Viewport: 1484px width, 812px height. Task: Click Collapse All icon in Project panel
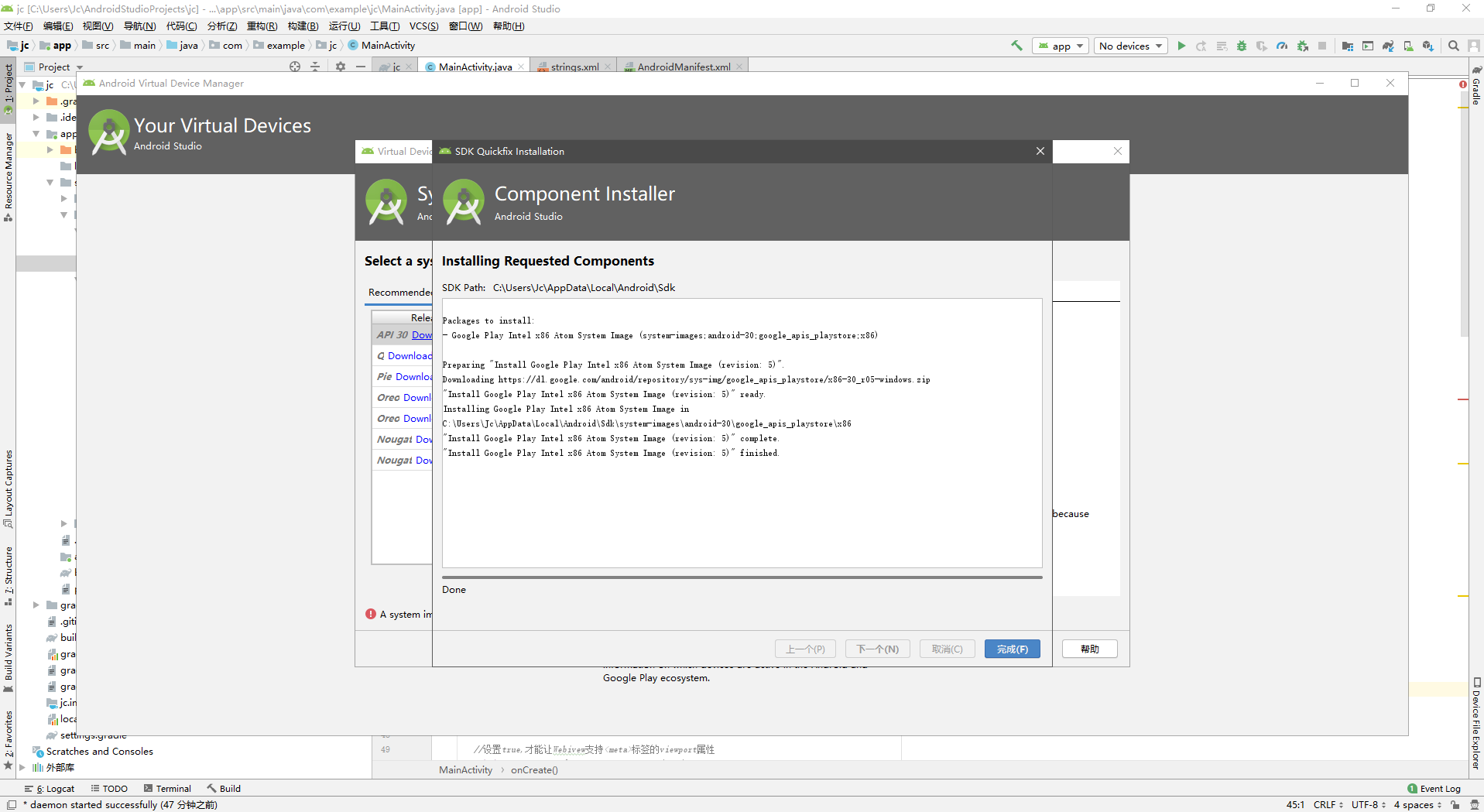[315, 67]
